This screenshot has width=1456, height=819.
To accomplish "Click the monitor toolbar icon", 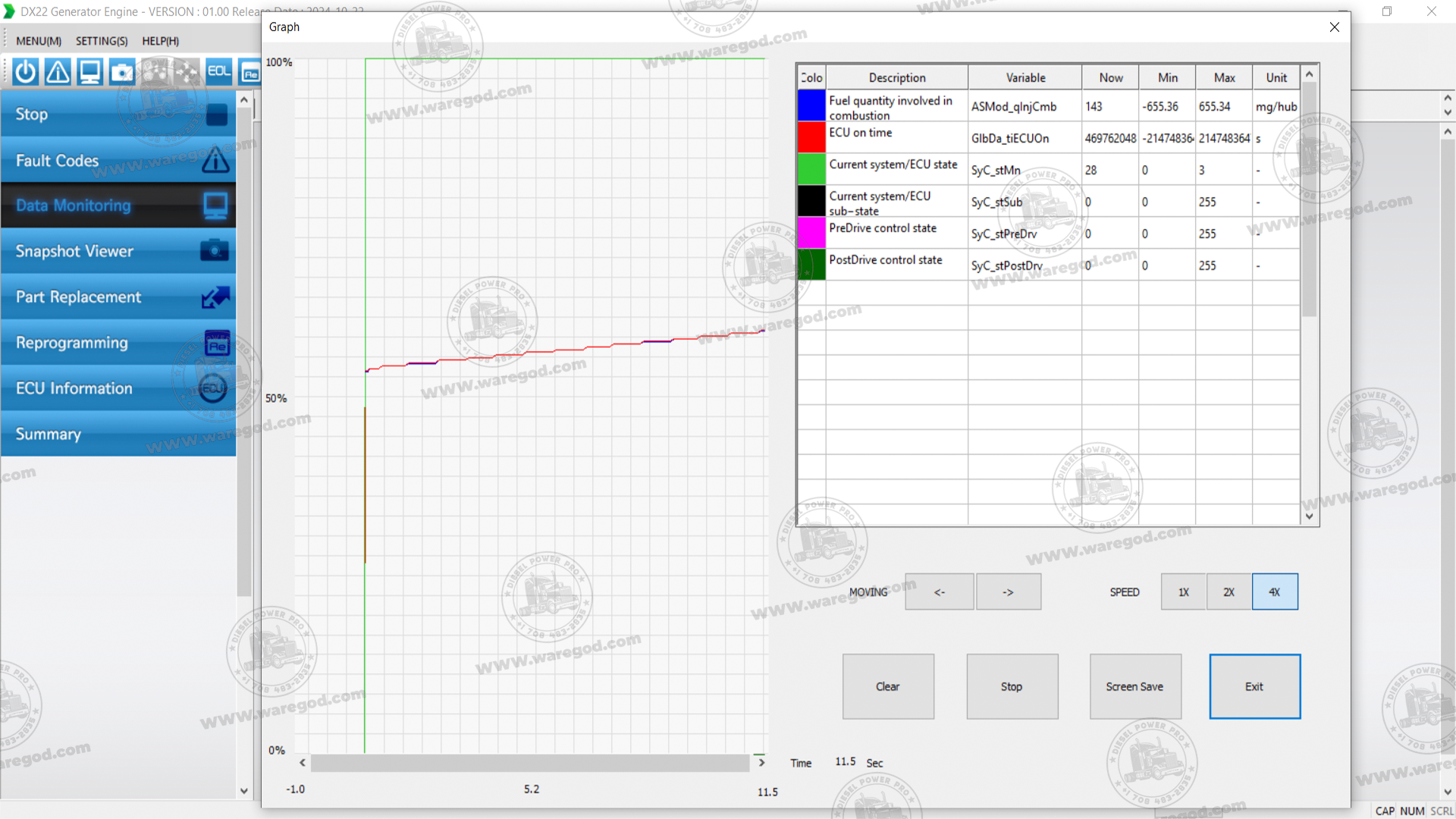I will [x=89, y=72].
